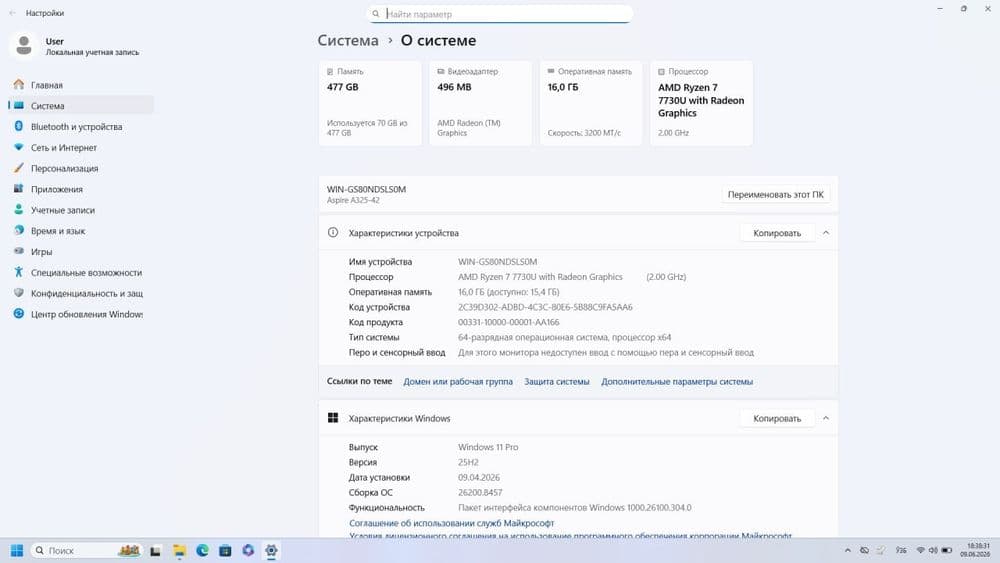The width and height of the screenshot is (1000, 563).
Task: Open Microsoft Store from the taskbar
Action: tap(225, 550)
